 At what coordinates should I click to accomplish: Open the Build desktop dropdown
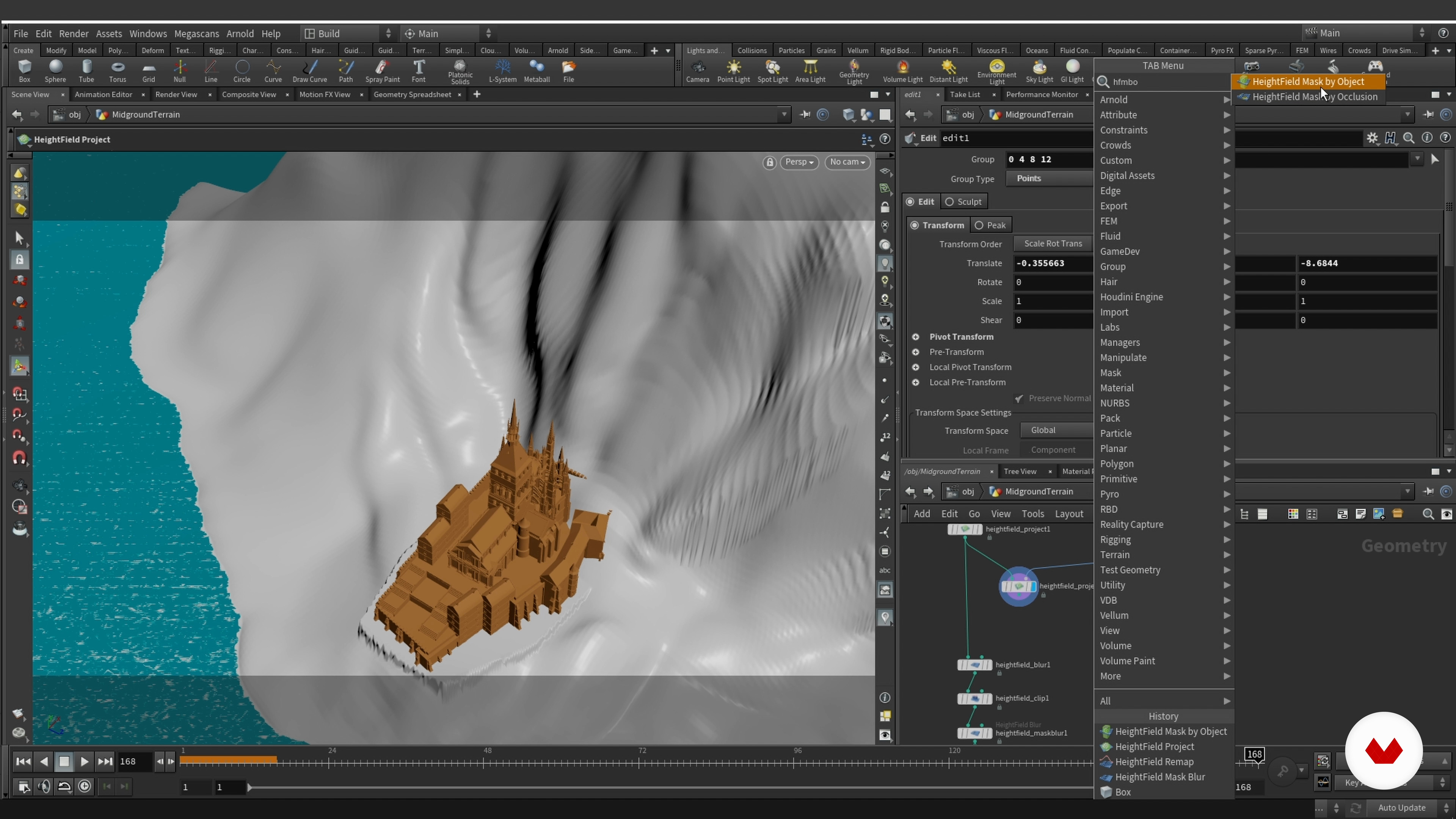click(x=348, y=33)
